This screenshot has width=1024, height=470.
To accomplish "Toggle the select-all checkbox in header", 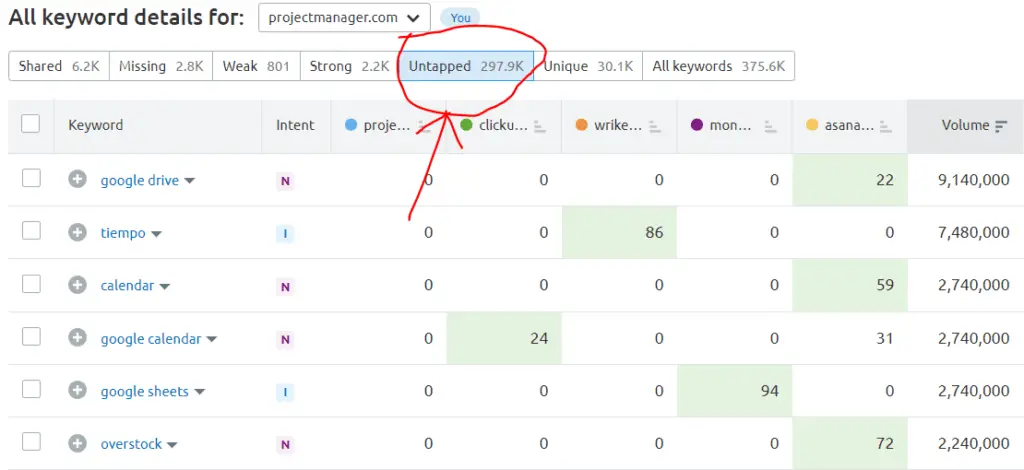I will coord(31,123).
